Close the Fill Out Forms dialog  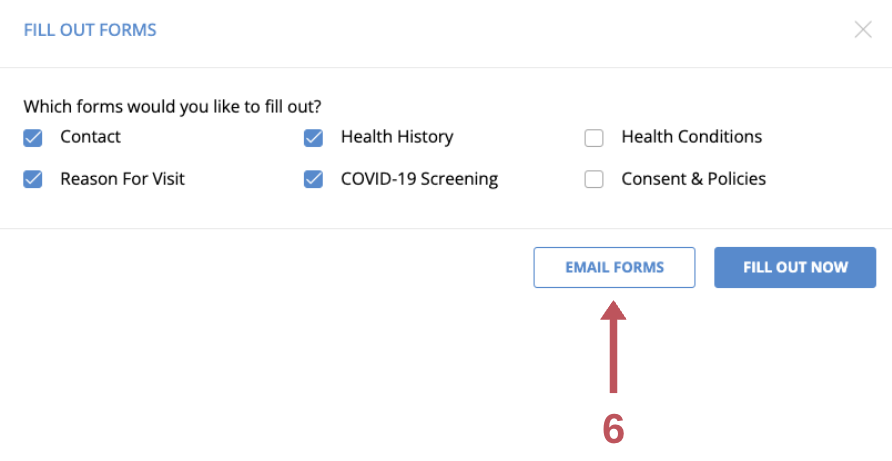coord(863,30)
